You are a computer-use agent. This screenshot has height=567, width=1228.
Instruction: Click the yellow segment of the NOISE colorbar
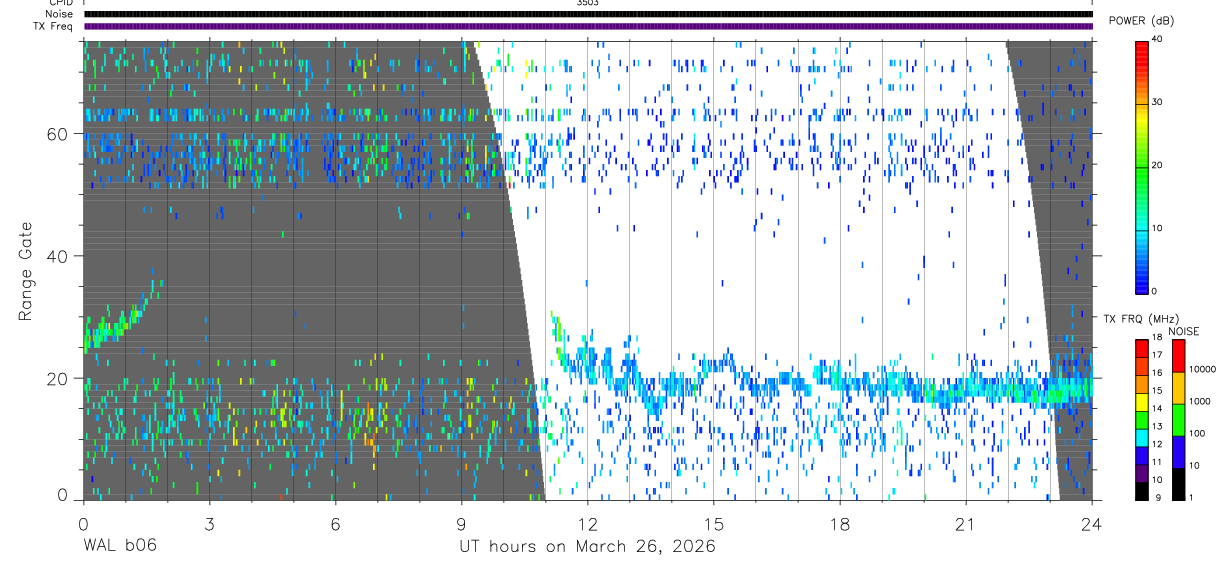[1178, 389]
